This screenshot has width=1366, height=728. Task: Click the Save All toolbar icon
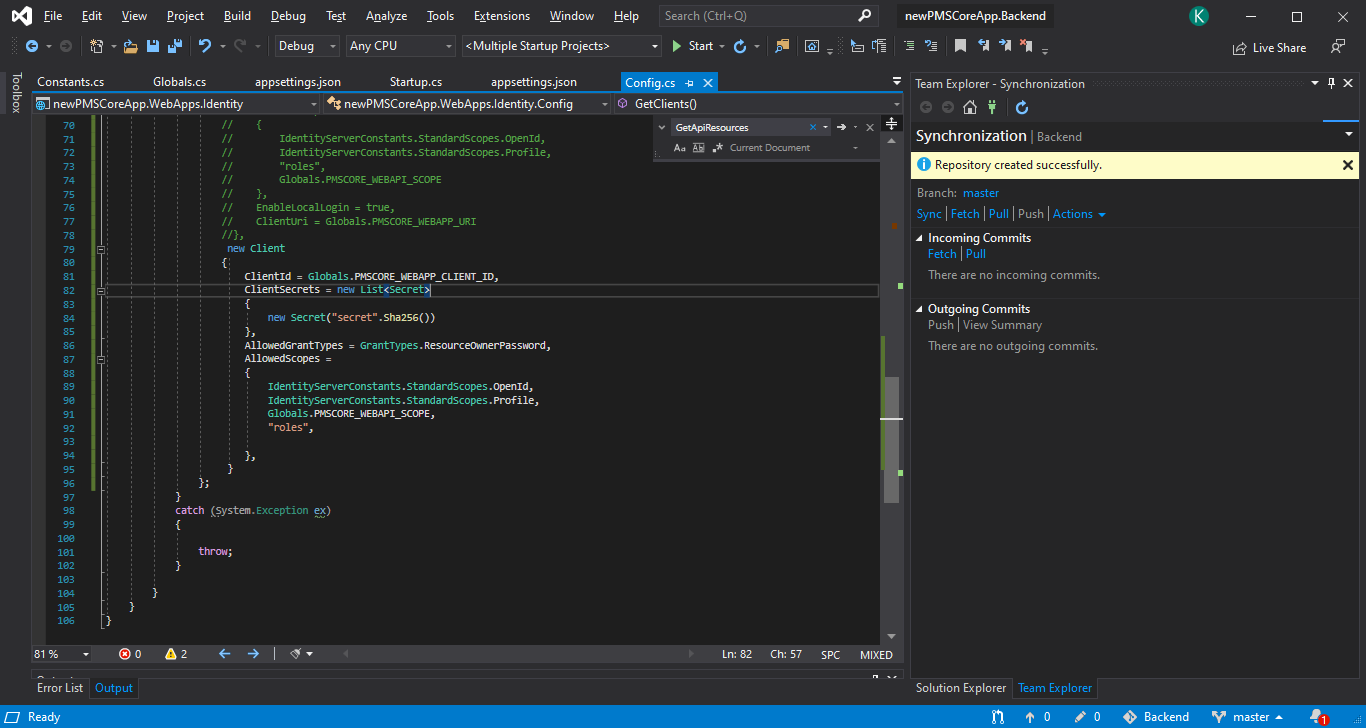click(174, 46)
